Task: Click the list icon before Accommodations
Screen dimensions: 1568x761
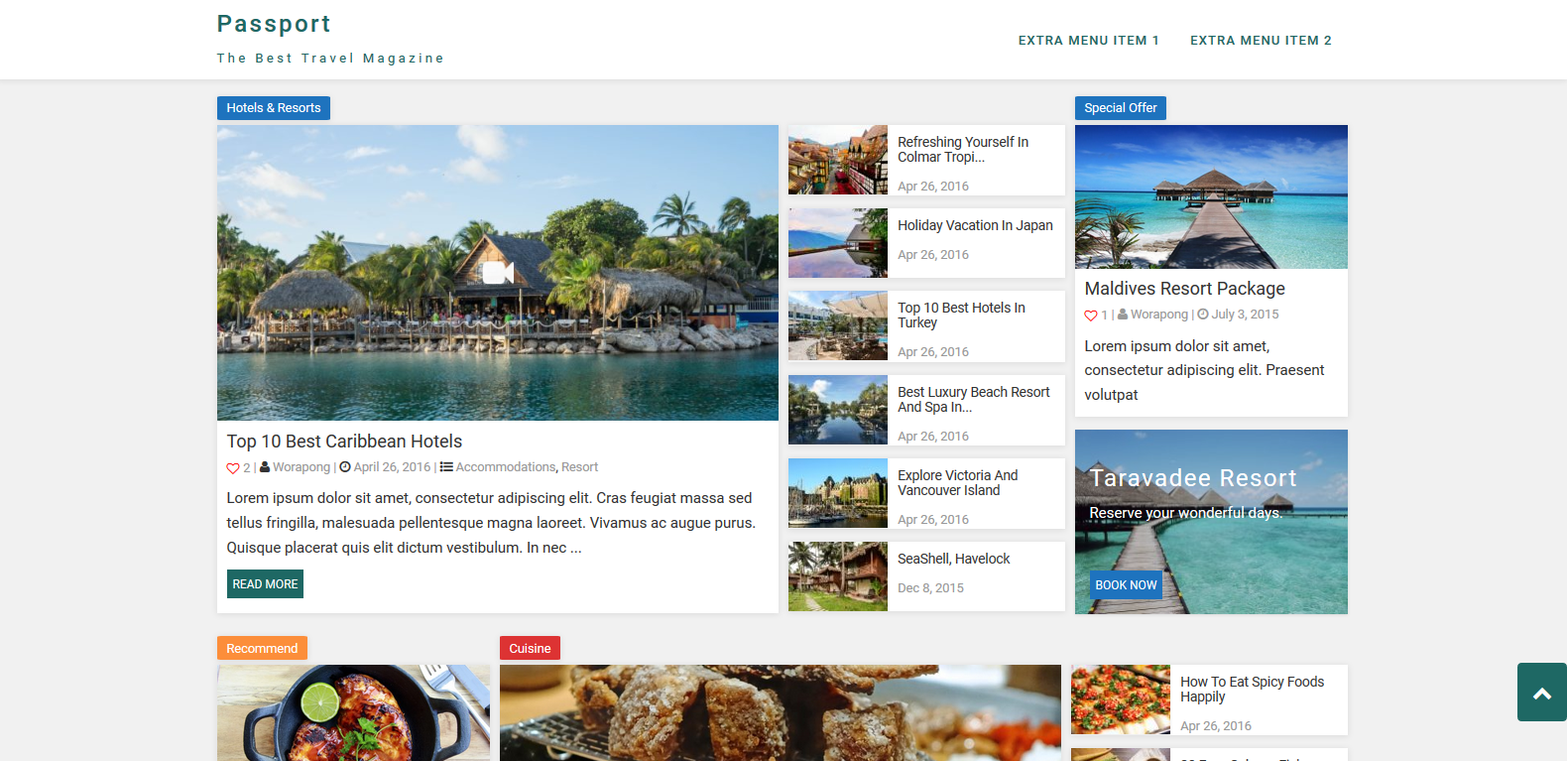Action: [x=446, y=466]
